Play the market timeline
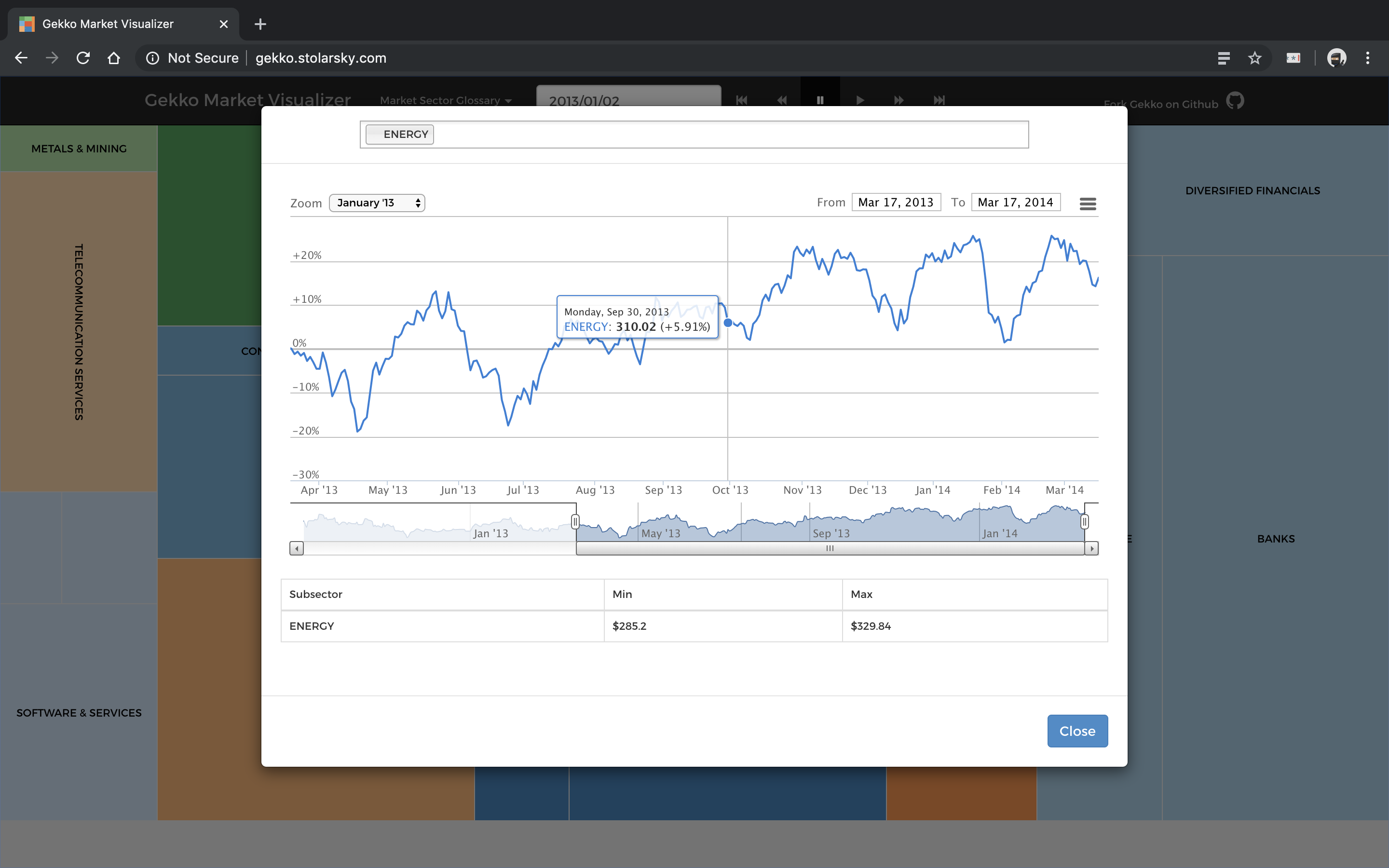 pos(860,100)
